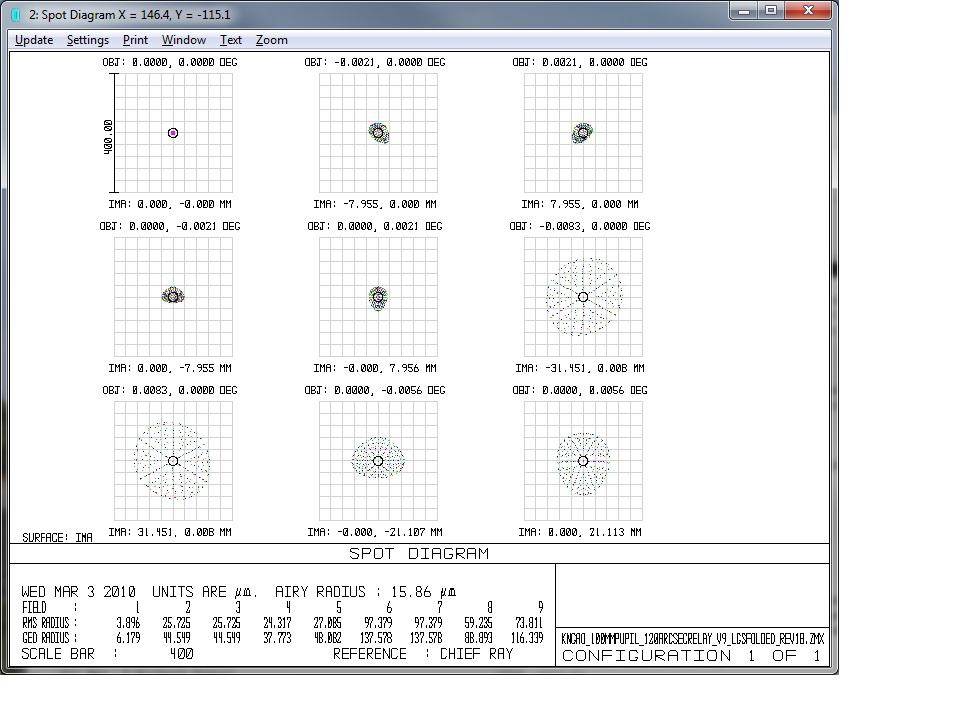Click the label IMA: -0.000, -21.107 MM
Viewport: 960px width, 720px height.
375,532
